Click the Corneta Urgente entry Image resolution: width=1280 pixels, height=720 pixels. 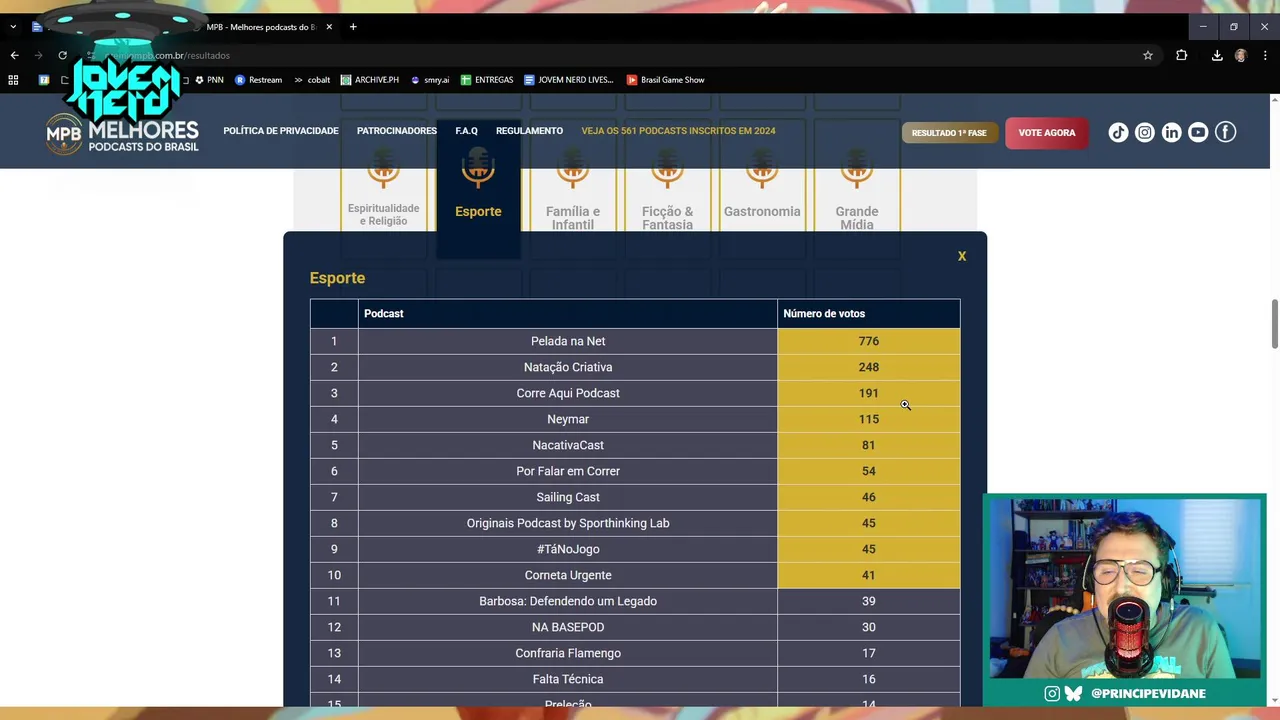568,575
